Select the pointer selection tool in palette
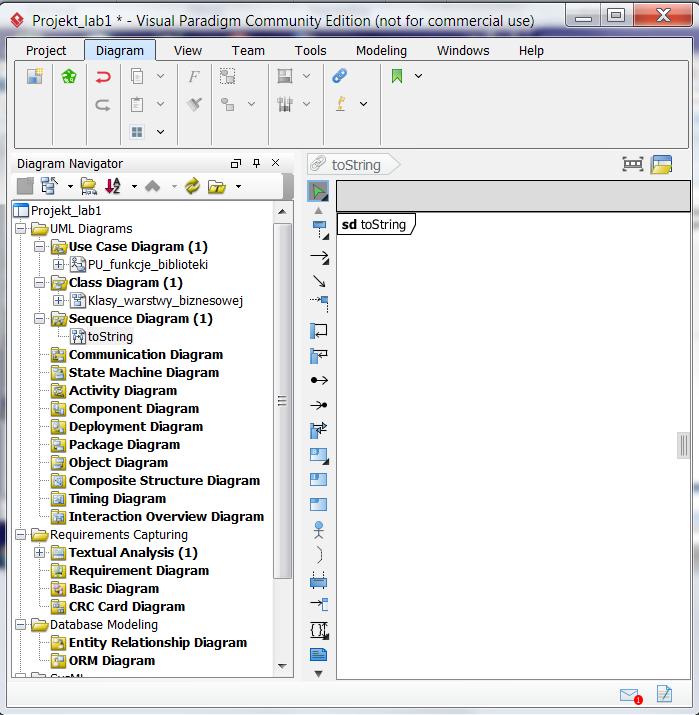The height and width of the screenshot is (715, 699). pyautogui.click(x=318, y=191)
